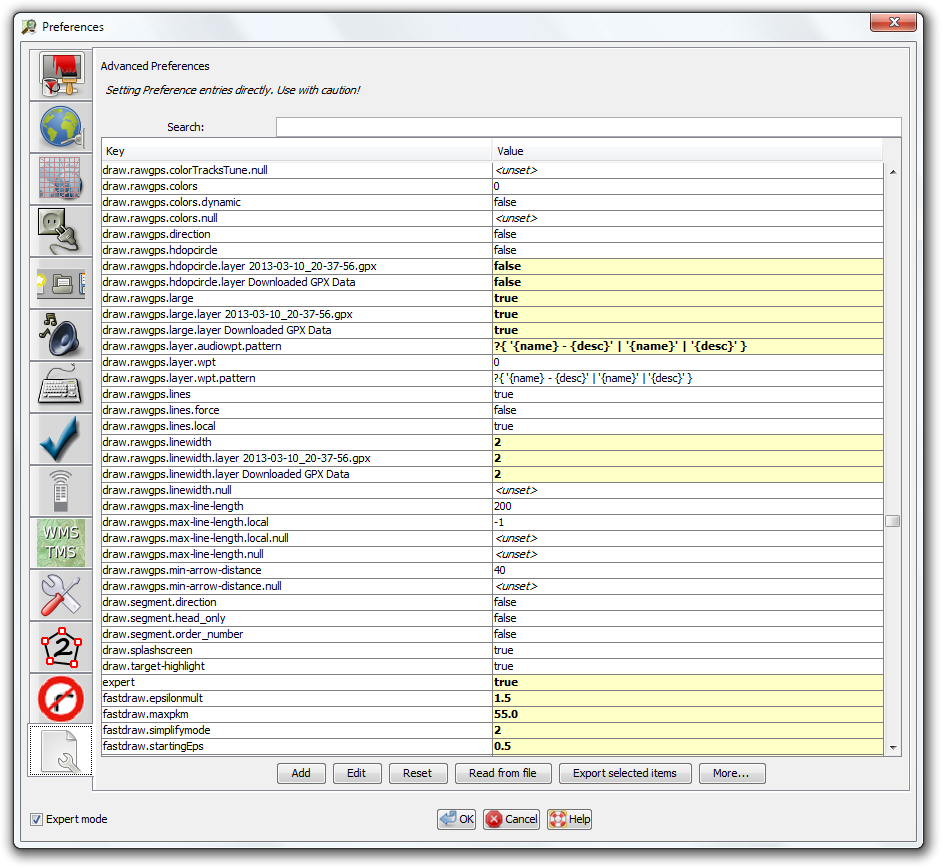Sort the table by Key column header
The width and height of the screenshot is (942, 868).
(x=297, y=151)
